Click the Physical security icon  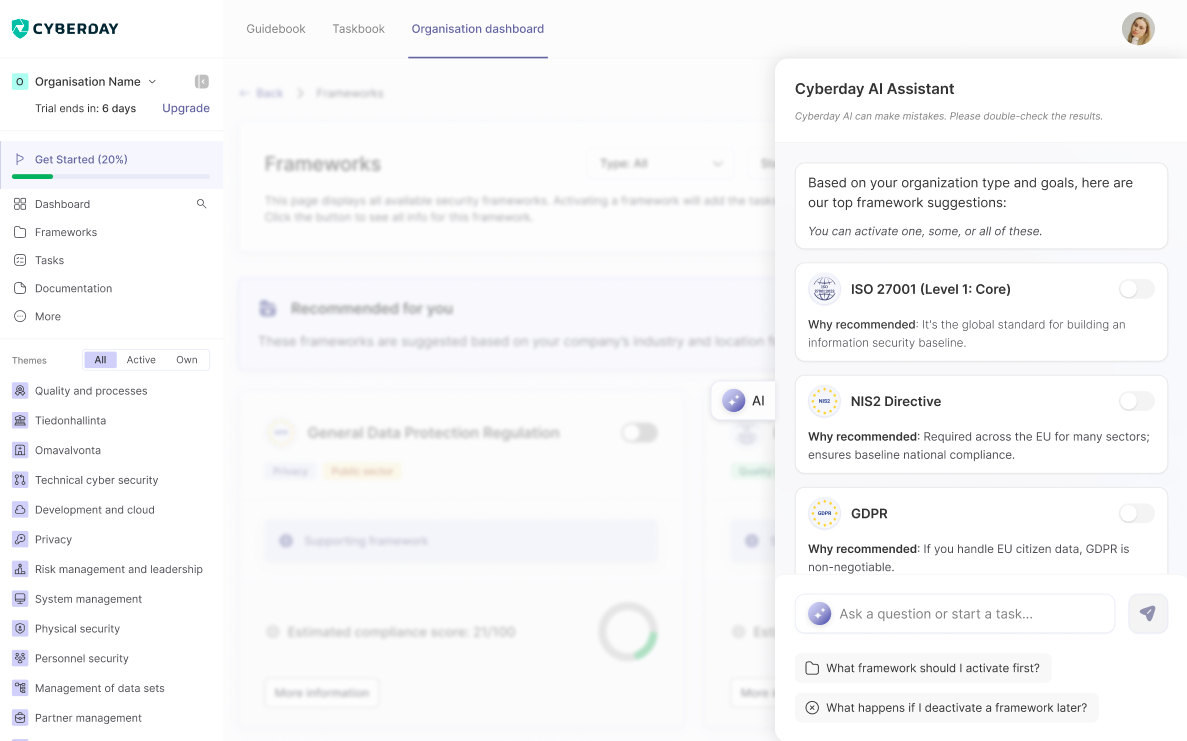click(20, 628)
